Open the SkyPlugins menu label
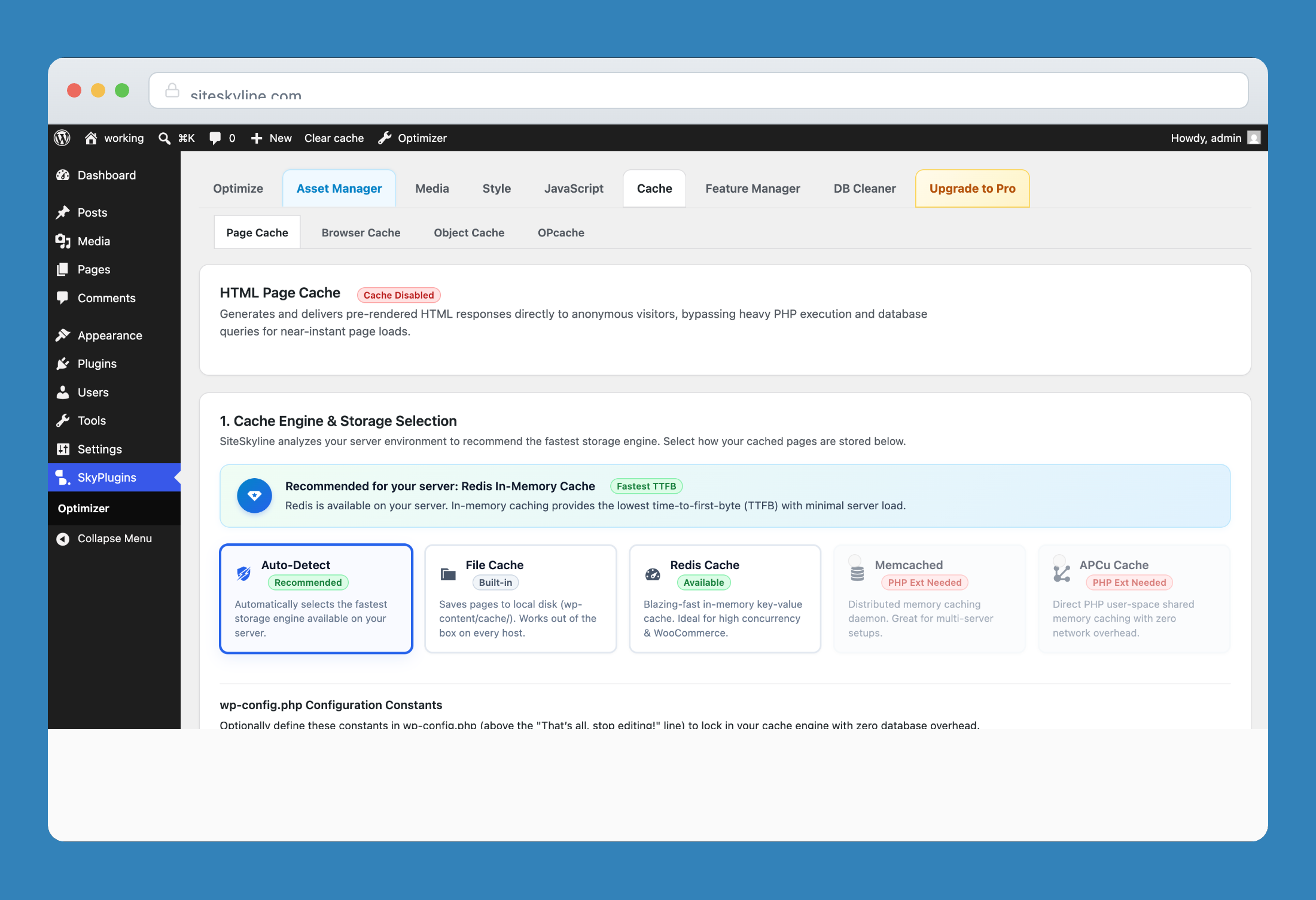The image size is (1316, 900). click(x=107, y=478)
